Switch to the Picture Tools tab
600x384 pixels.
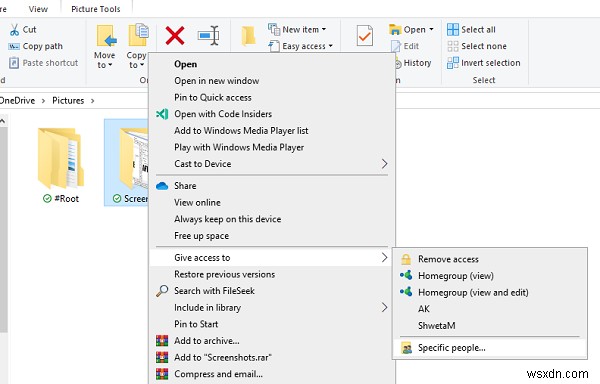point(96,9)
